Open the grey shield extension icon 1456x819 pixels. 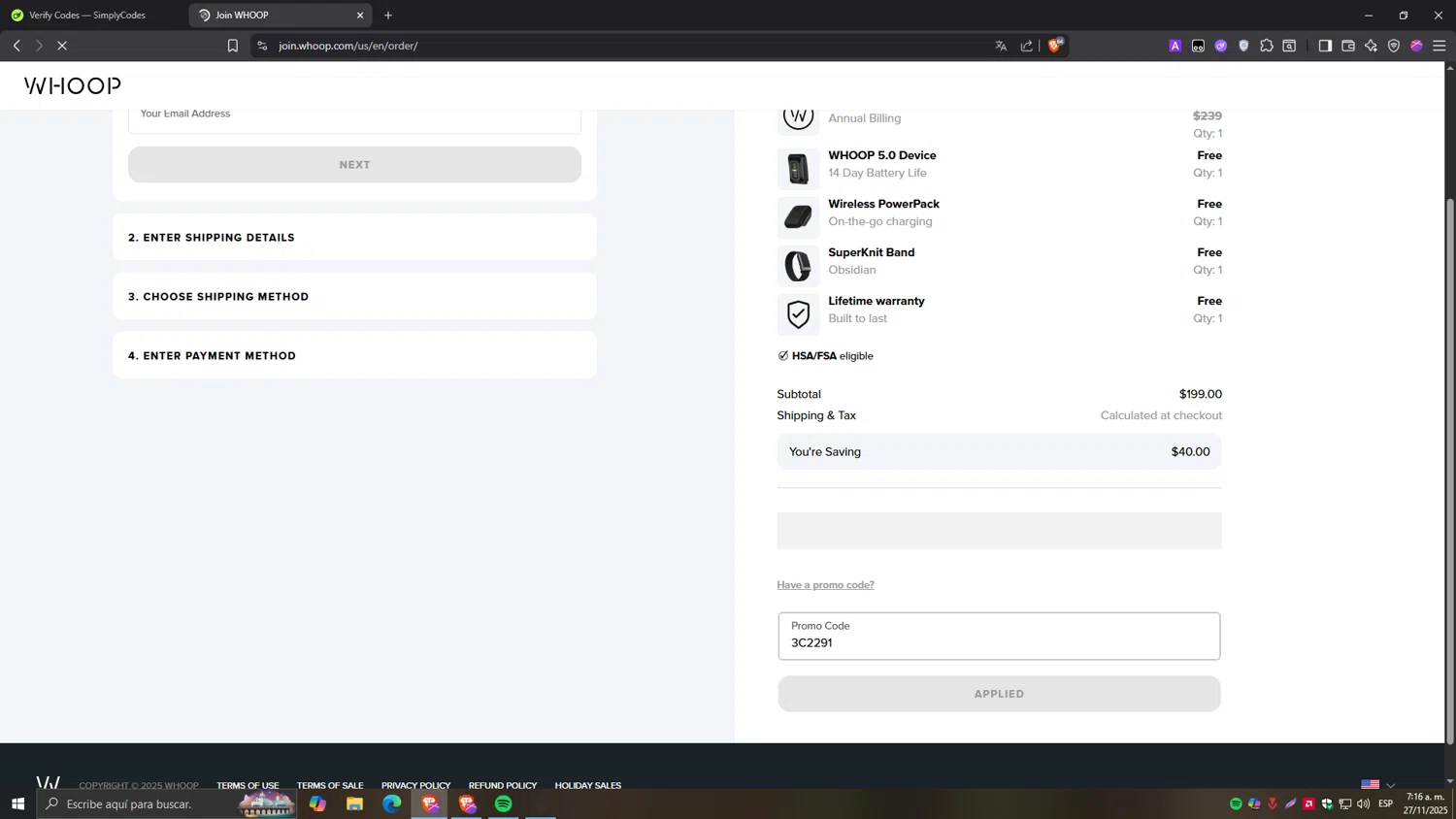click(x=1243, y=46)
